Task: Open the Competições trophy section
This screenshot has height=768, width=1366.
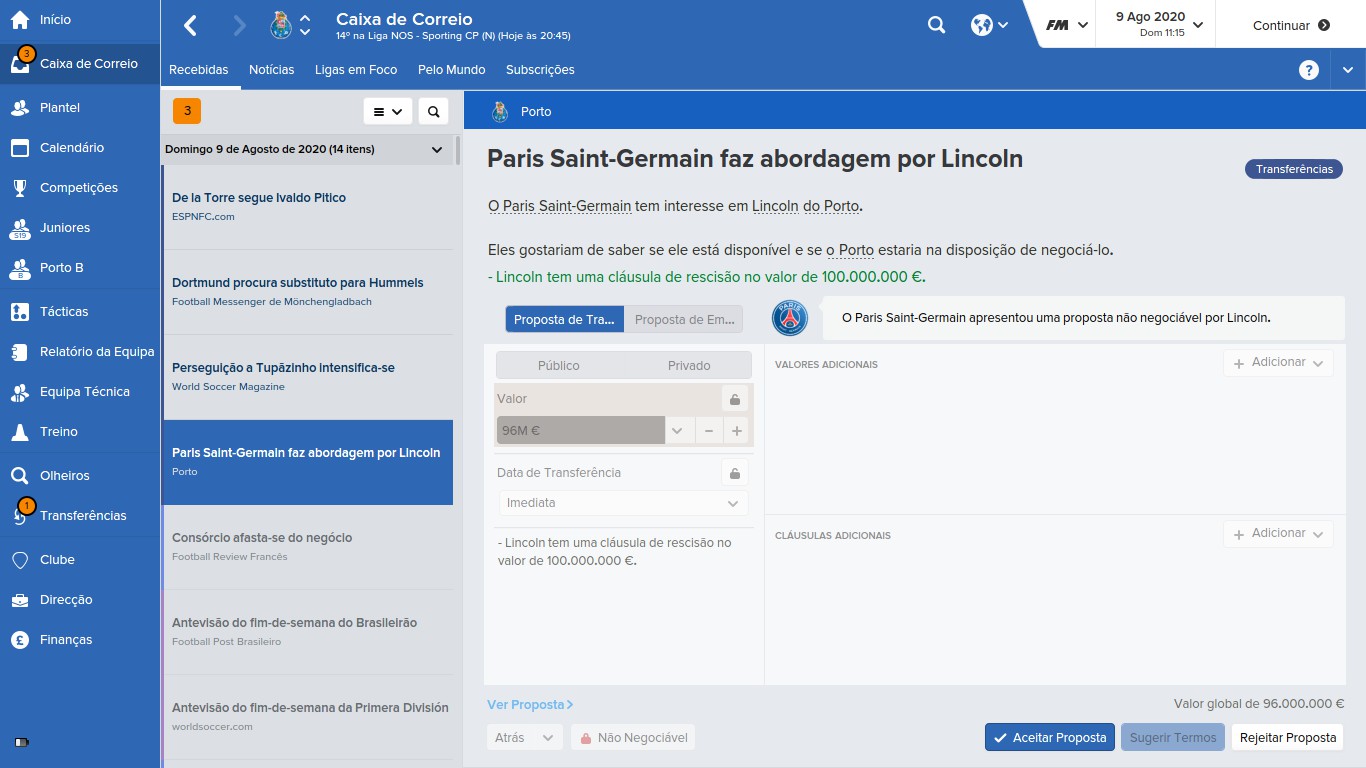Action: point(80,187)
